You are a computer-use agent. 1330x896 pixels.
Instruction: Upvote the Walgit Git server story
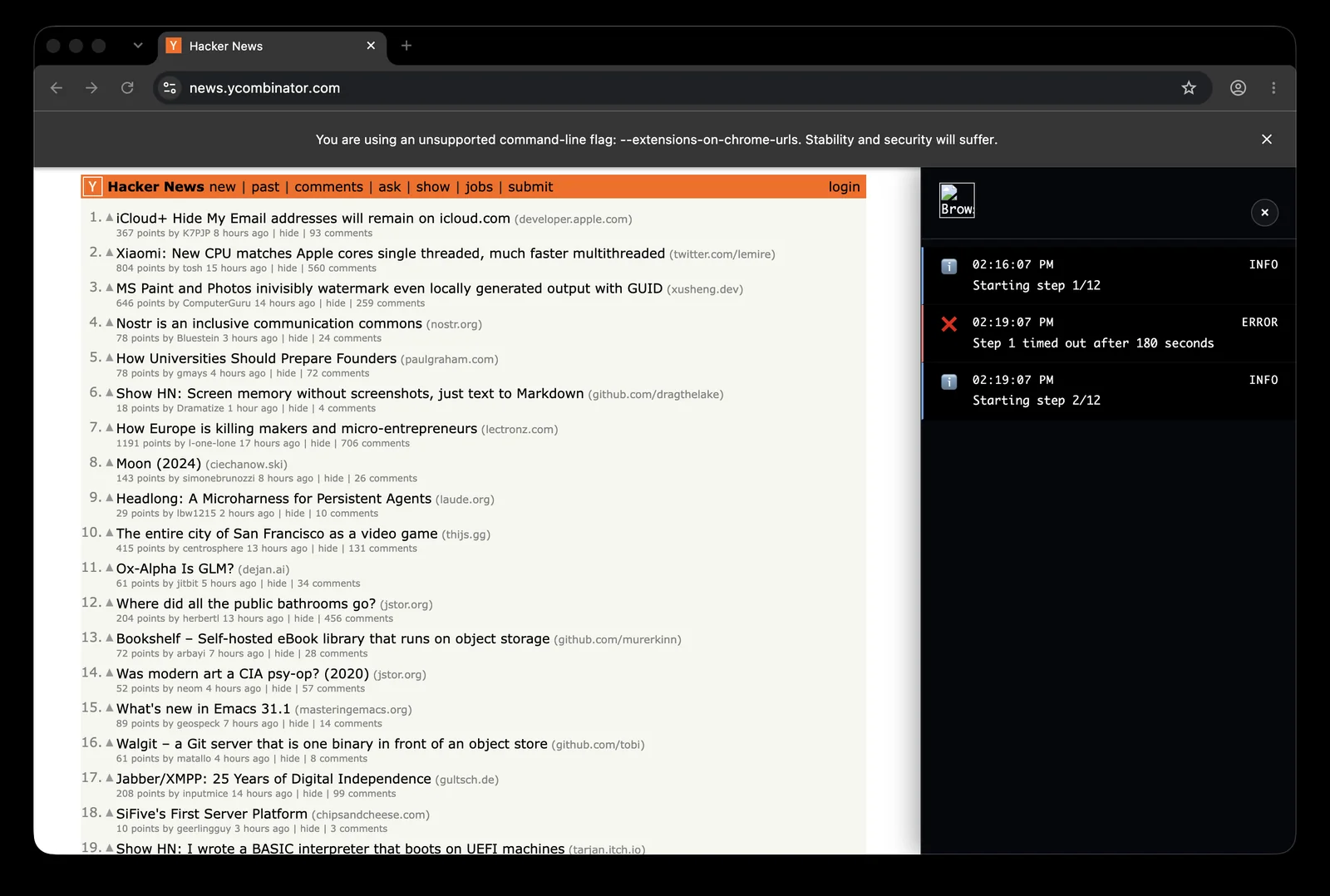click(x=109, y=742)
